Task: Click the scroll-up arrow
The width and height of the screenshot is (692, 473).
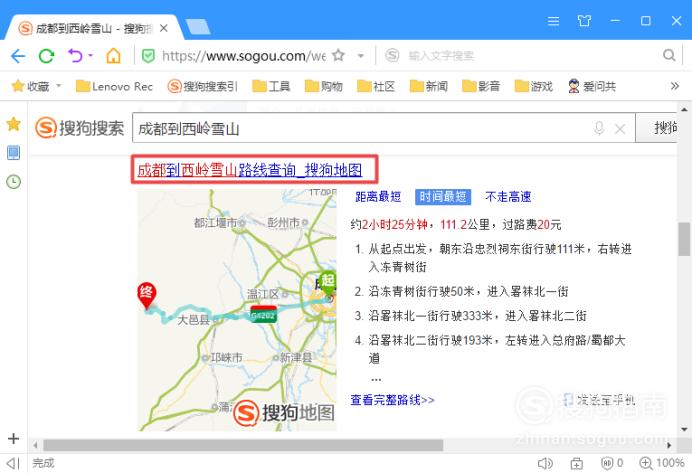Action: tap(684, 109)
